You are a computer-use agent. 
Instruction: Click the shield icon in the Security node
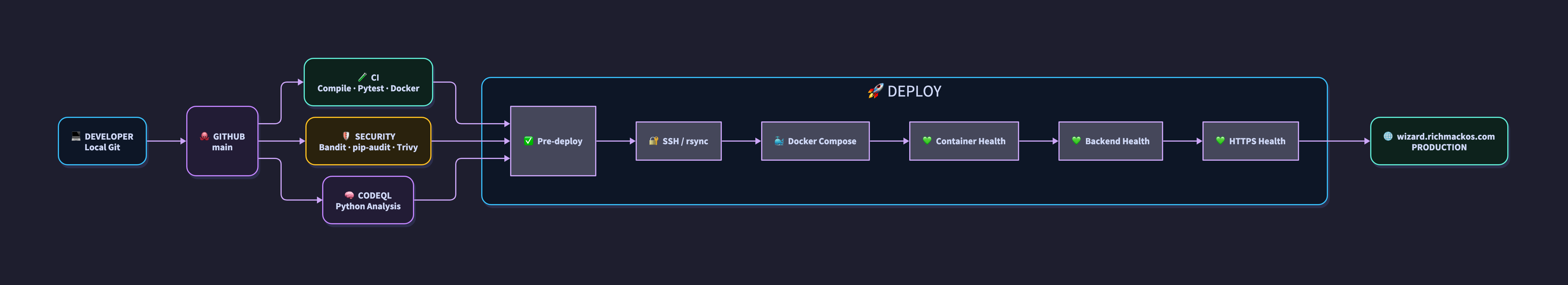[x=346, y=136]
